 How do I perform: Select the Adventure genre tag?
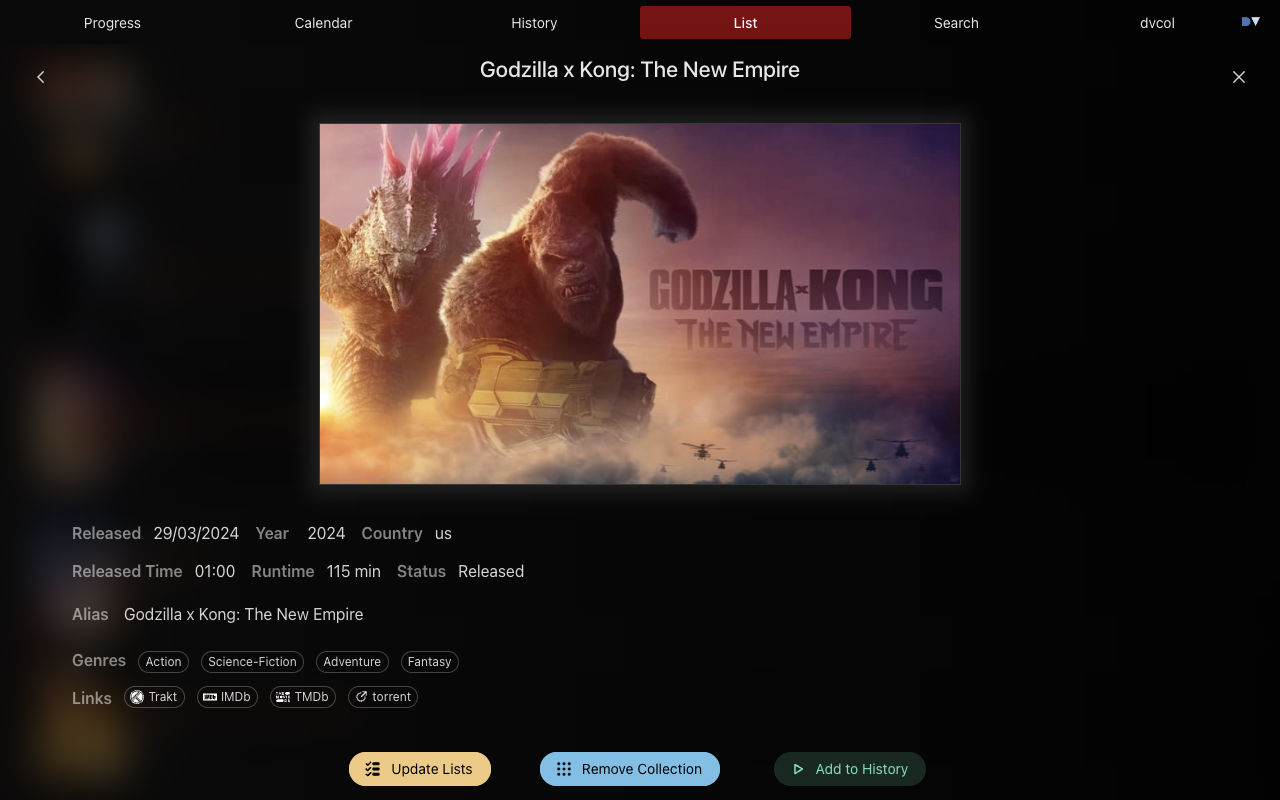(352, 662)
